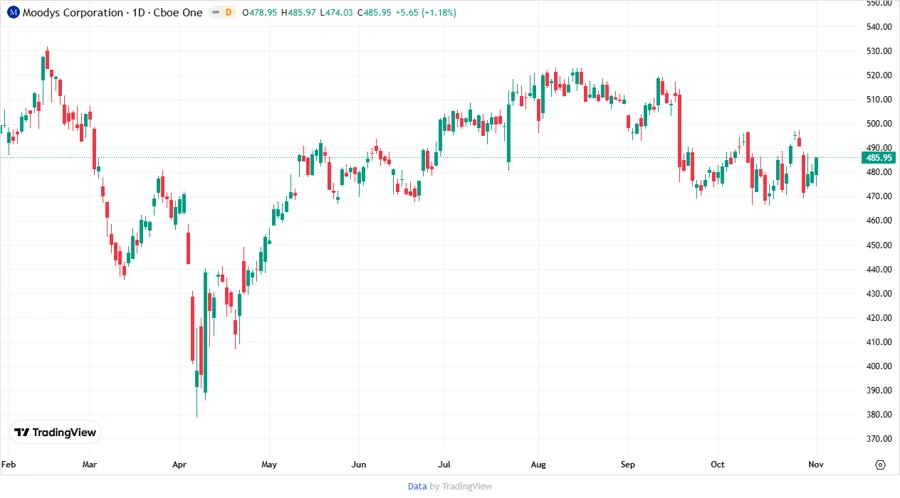Image resolution: width=900 pixels, height=498 pixels.
Task: Click the grey dash status indicator badge
Action: [x=215, y=12]
